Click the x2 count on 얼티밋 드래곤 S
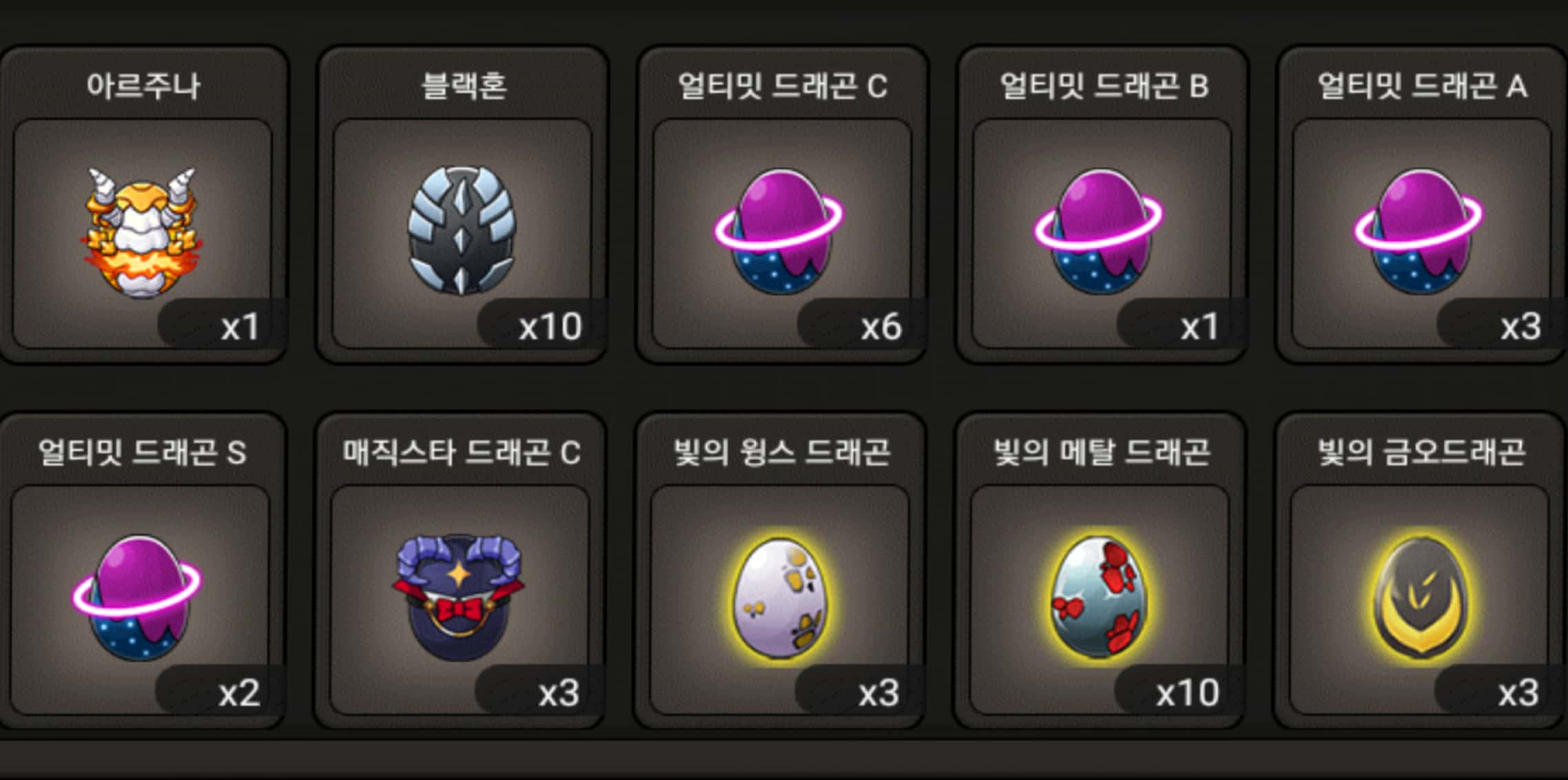This screenshot has width=1568, height=780. [x=239, y=693]
